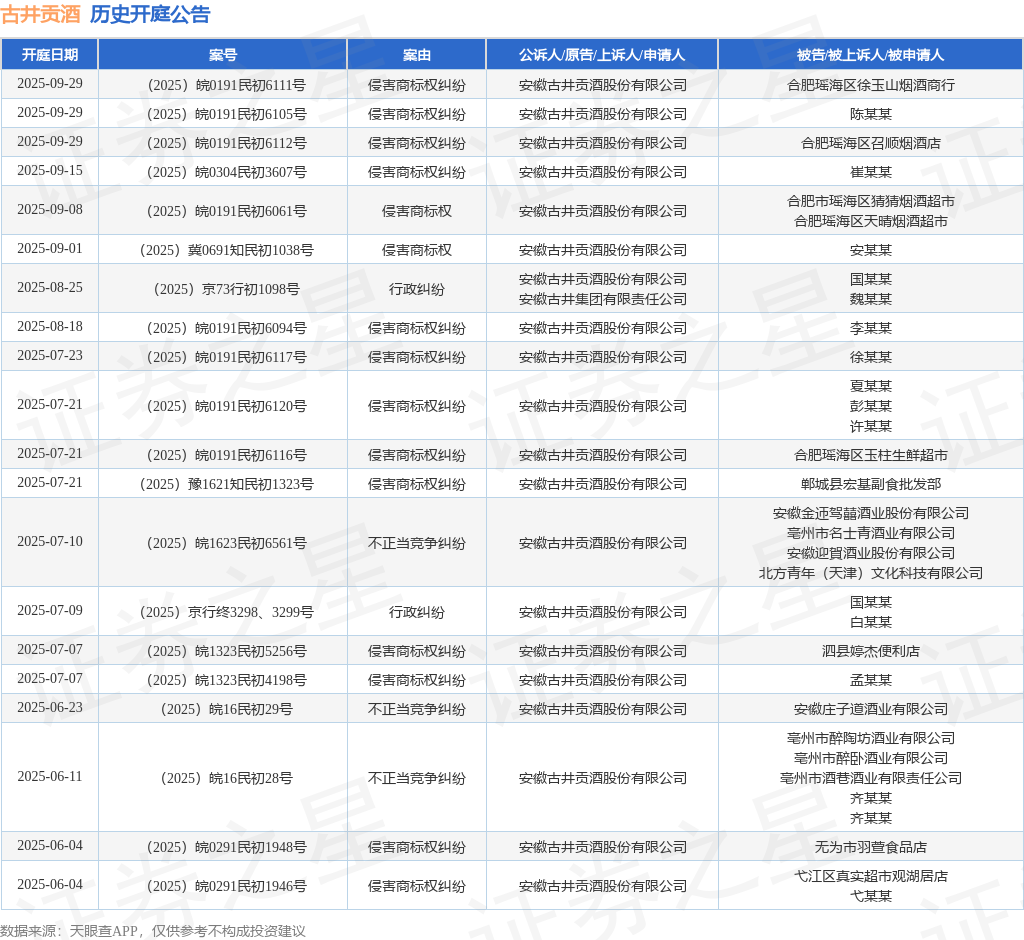Viewport: 1024px width, 940px height.
Task: Click defendant 安徽庄子道酒业有限公司
Action: (871, 709)
